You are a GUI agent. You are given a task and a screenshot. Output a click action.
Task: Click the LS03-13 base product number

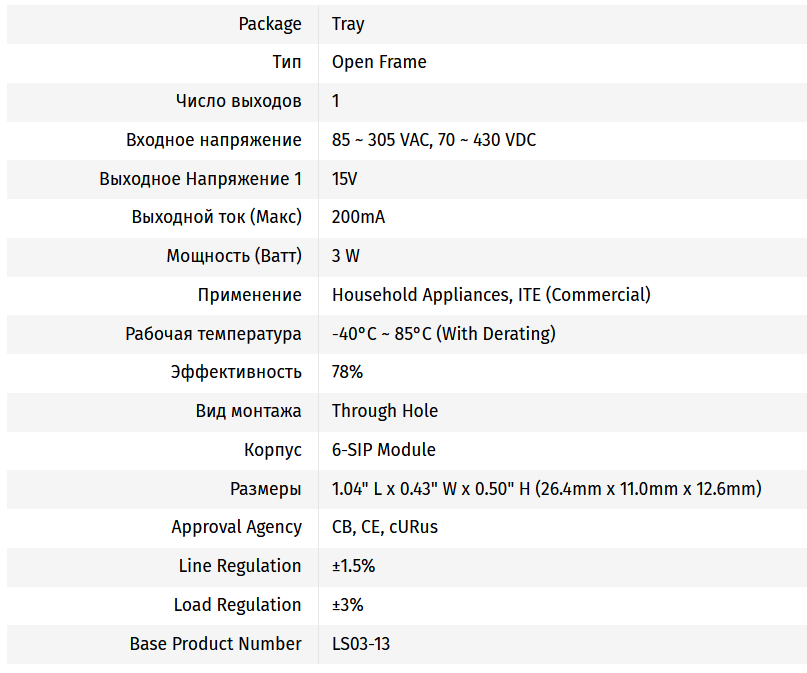tap(361, 644)
